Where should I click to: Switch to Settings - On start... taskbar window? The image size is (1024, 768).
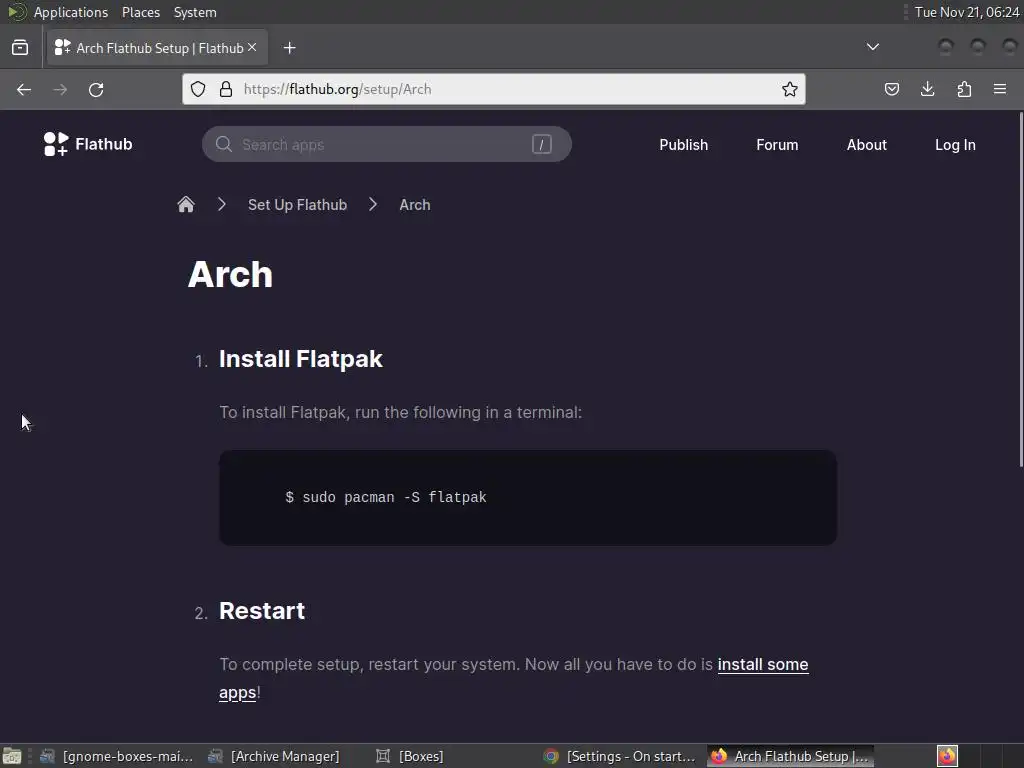620,756
